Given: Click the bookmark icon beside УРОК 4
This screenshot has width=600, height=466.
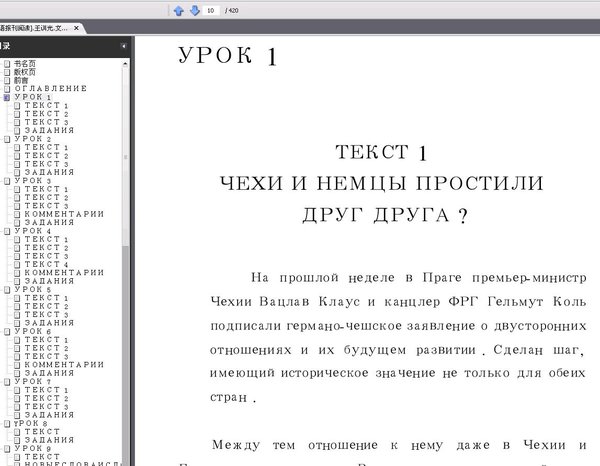Looking at the screenshot, I should point(6,231).
